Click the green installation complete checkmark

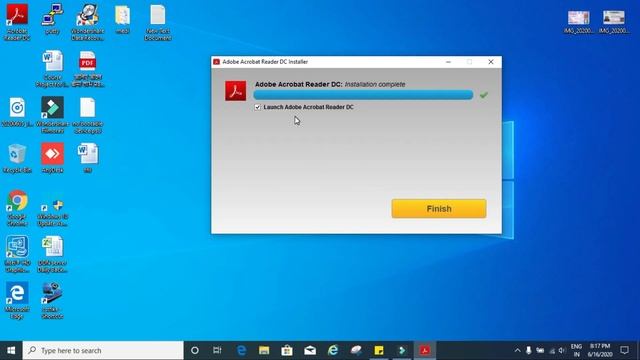(484, 95)
